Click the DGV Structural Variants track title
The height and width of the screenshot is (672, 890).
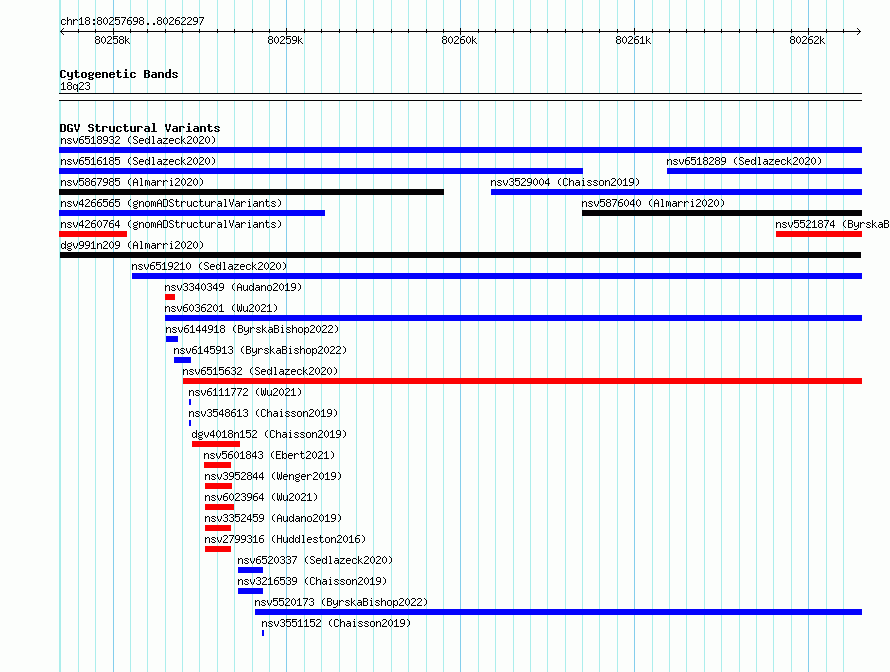[x=140, y=128]
